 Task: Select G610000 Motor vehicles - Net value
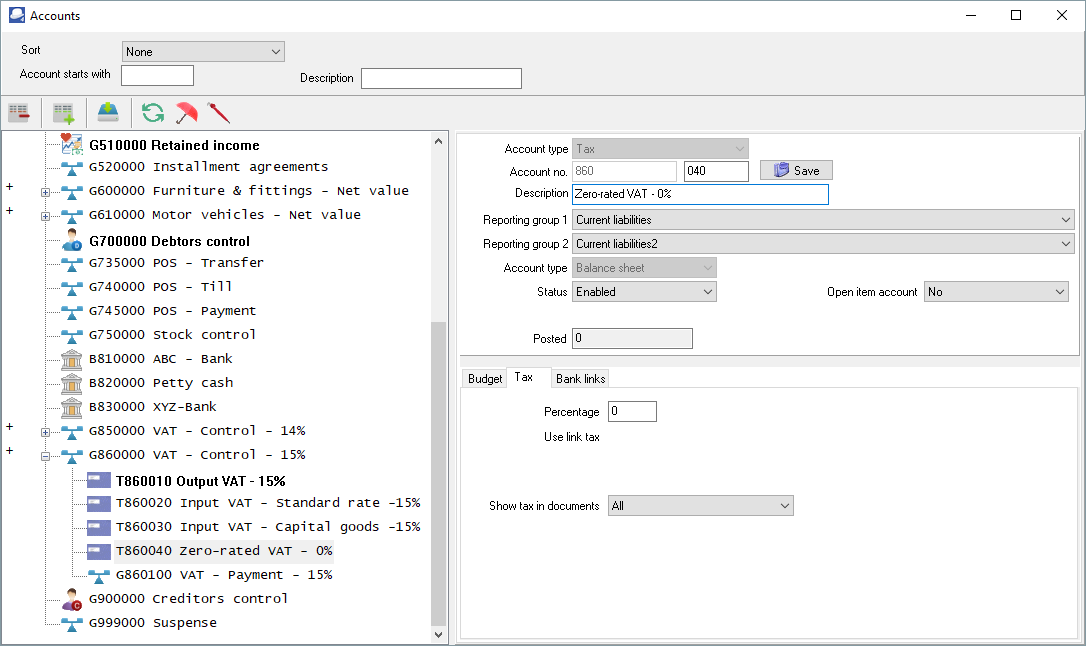224,215
